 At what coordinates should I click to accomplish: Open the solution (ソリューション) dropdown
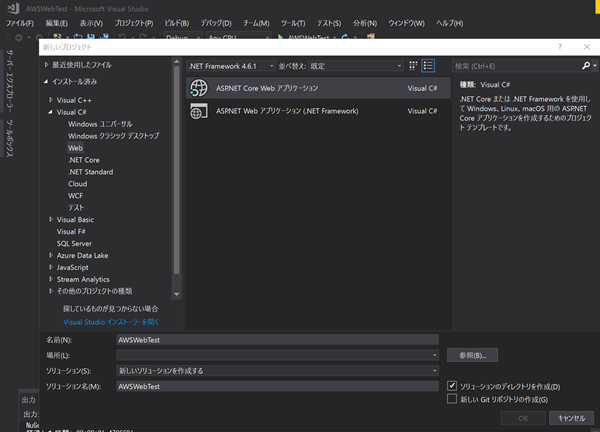coord(277,370)
